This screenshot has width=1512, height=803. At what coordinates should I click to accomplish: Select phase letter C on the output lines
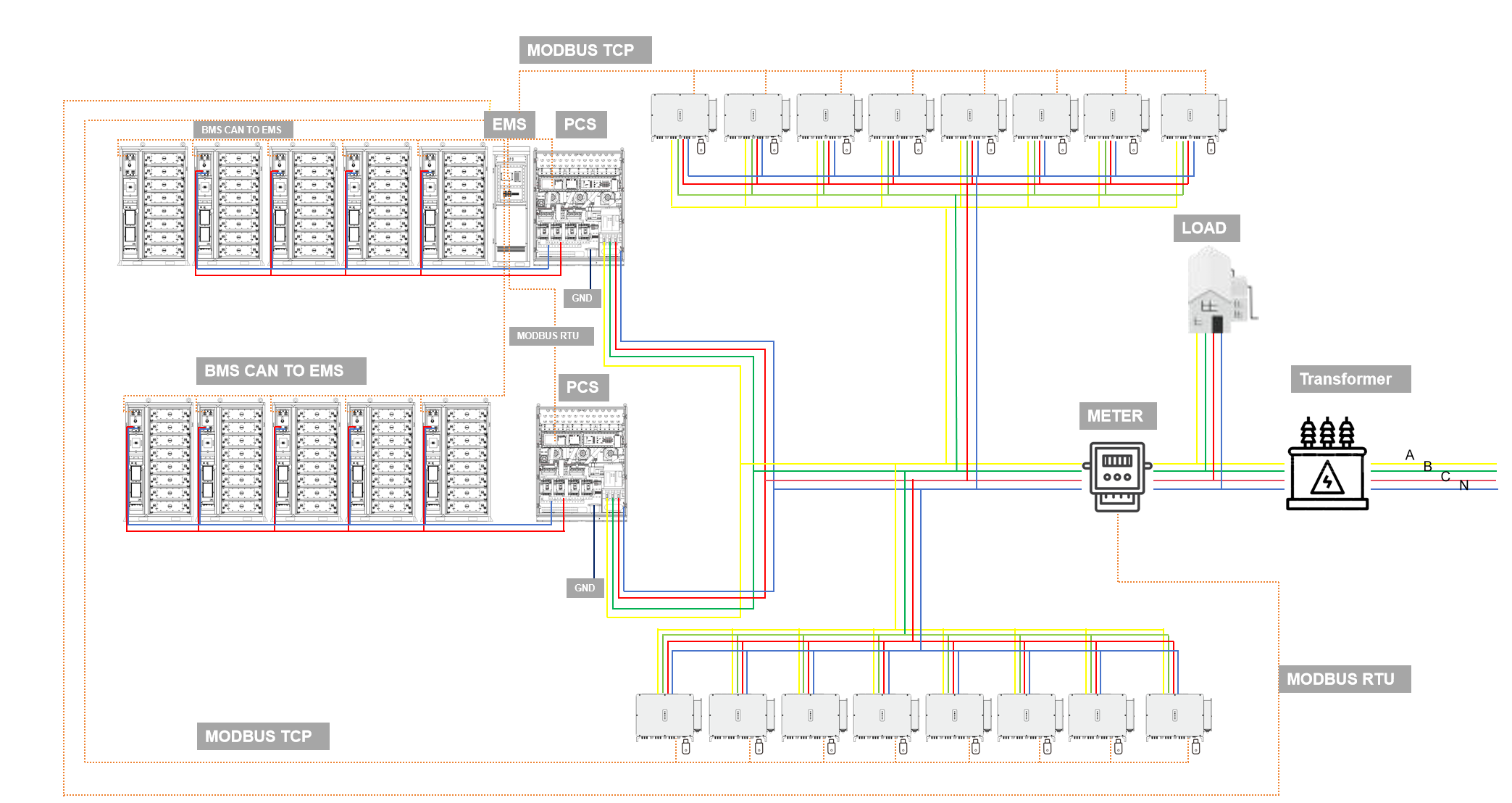pos(1445,476)
